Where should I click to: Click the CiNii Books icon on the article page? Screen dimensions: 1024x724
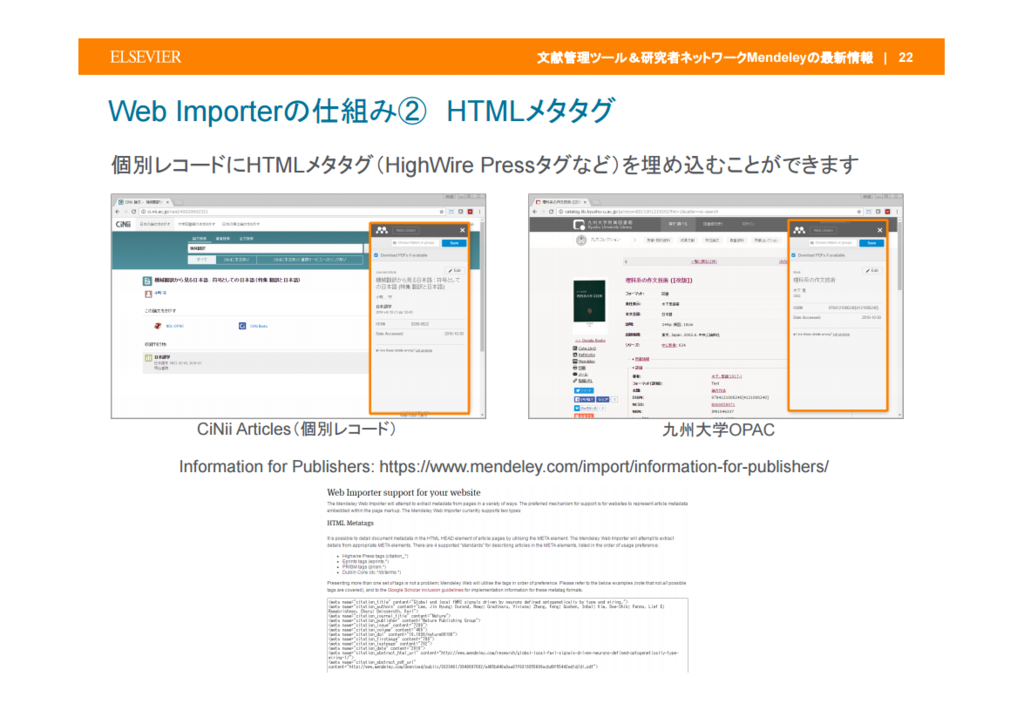coord(242,326)
